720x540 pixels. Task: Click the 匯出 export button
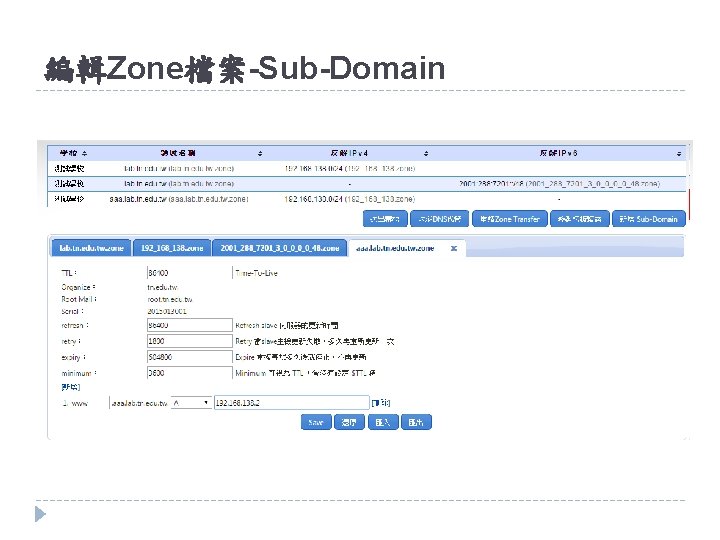pyautogui.click(x=416, y=422)
